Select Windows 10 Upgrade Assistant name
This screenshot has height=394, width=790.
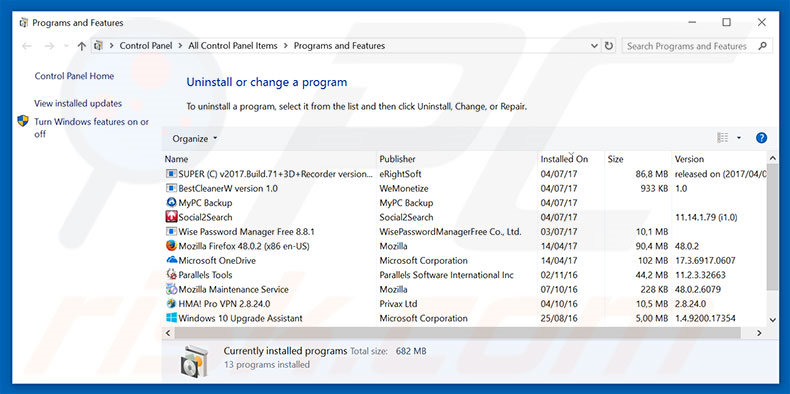click(x=240, y=318)
